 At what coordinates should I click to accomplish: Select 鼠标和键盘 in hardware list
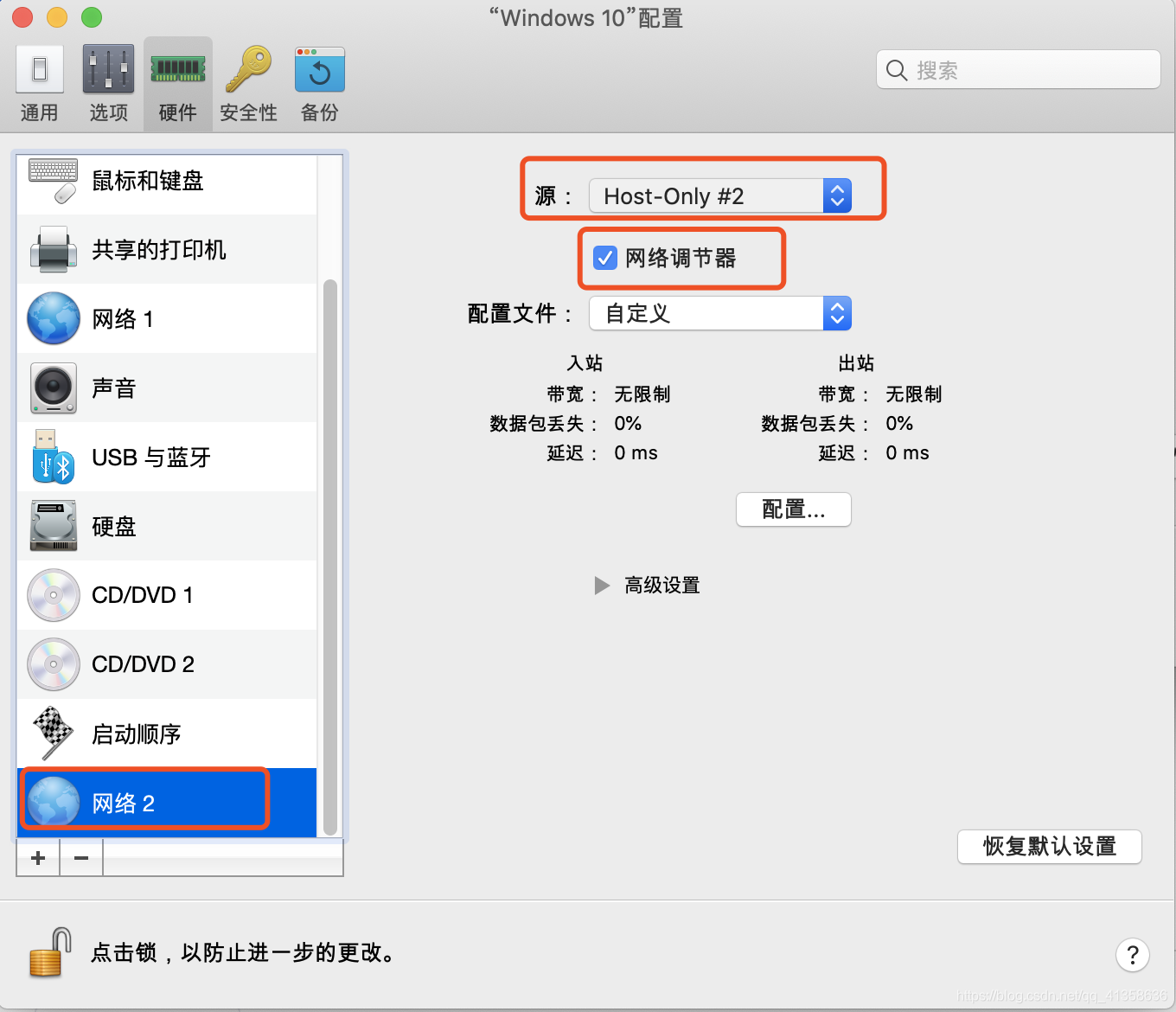[148, 180]
